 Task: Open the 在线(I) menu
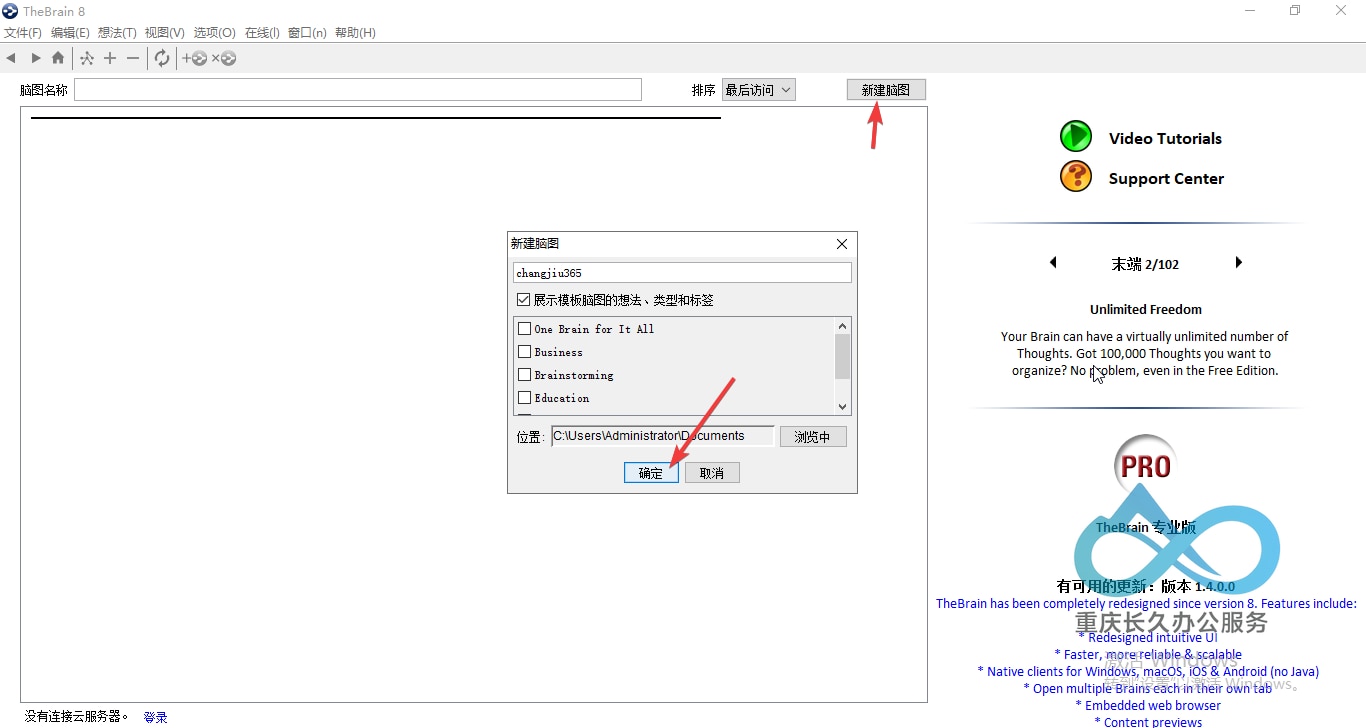[262, 33]
